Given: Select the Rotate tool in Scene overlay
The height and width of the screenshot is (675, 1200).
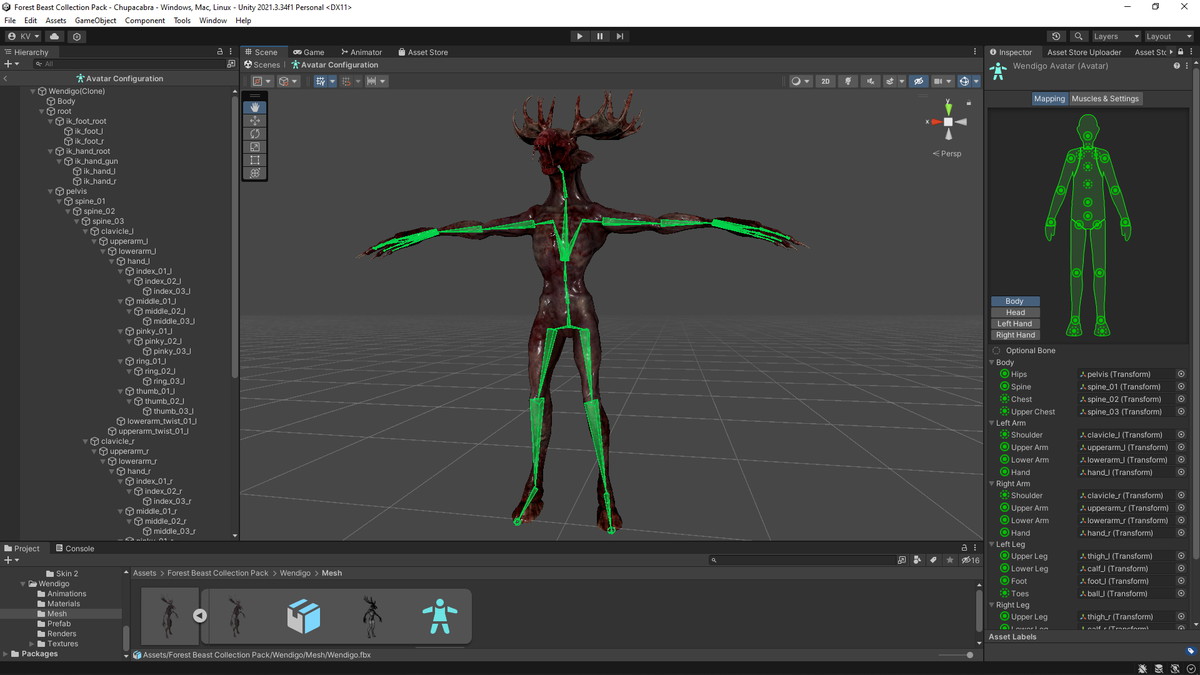Looking at the screenshot, I should coord(255,133).
